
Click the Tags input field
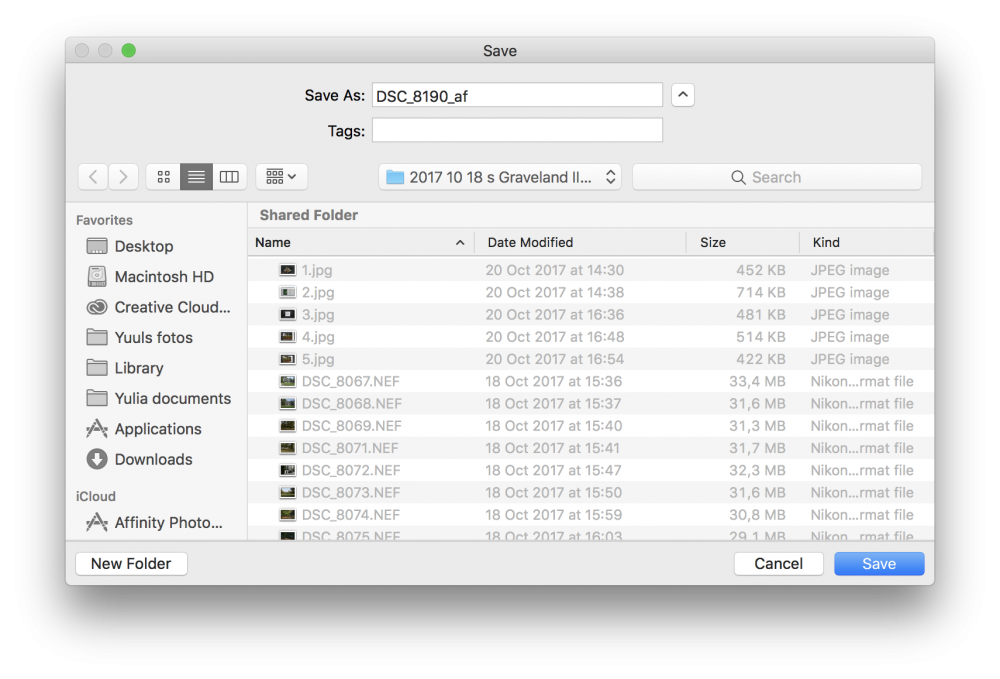pyautogui.click(x=517, y=130)
